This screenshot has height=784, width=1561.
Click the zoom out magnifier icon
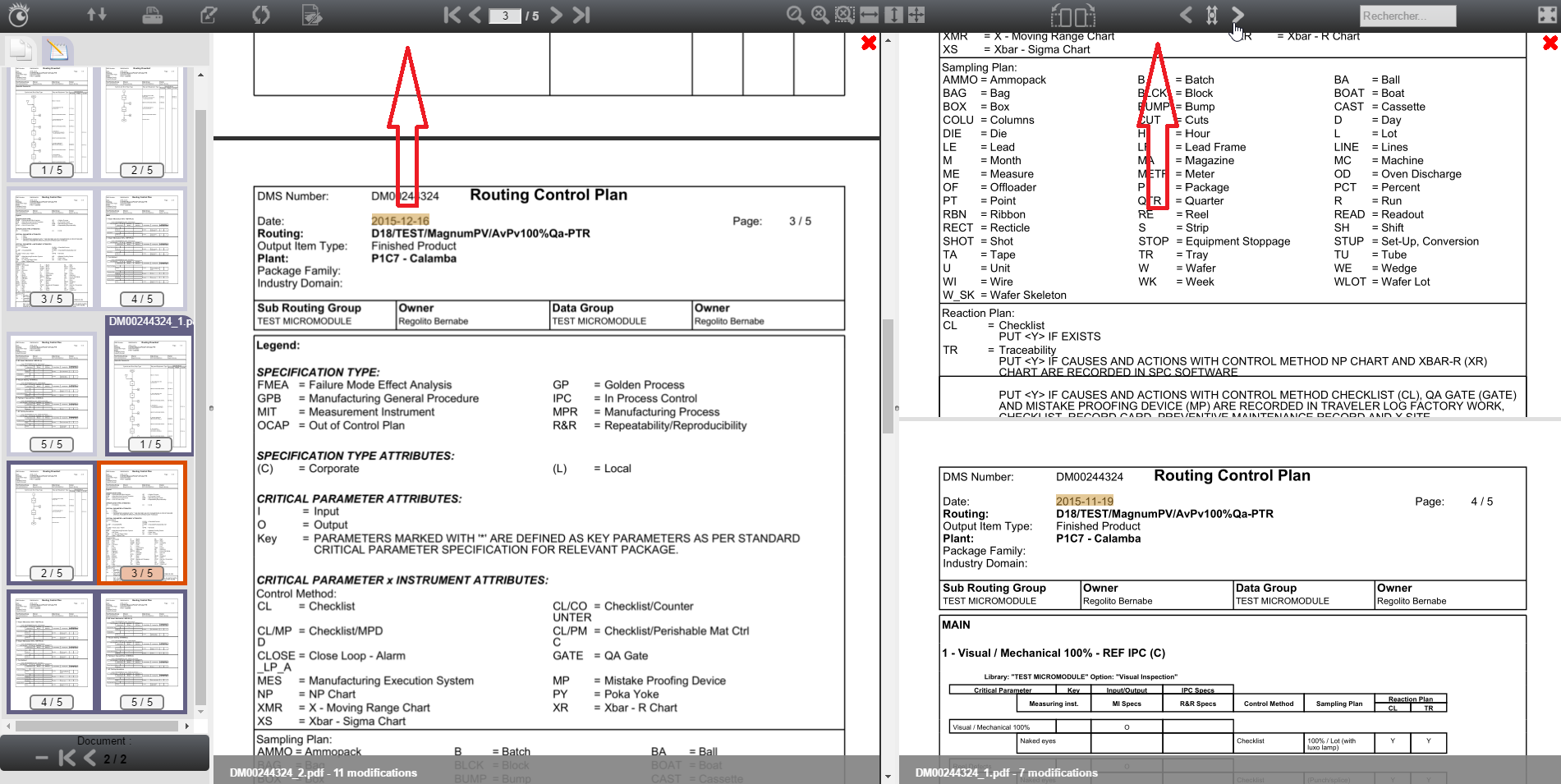click(x=795, y=15)
